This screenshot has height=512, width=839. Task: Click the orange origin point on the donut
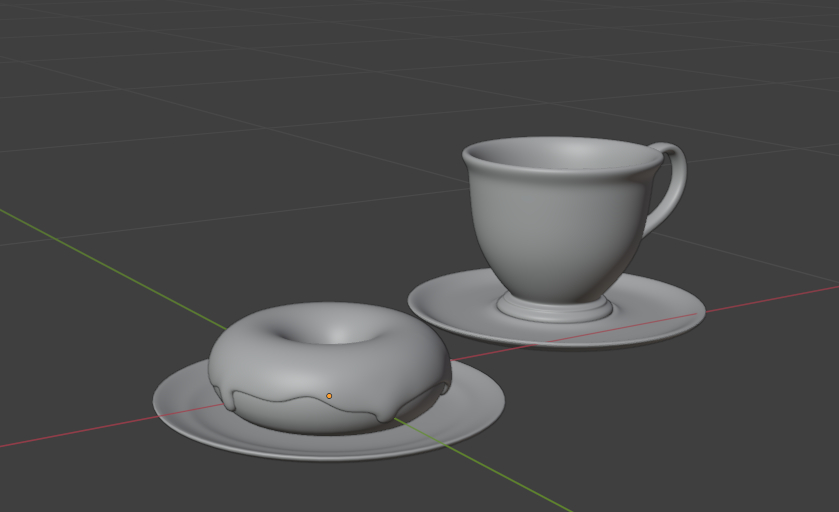pos(329,396)
